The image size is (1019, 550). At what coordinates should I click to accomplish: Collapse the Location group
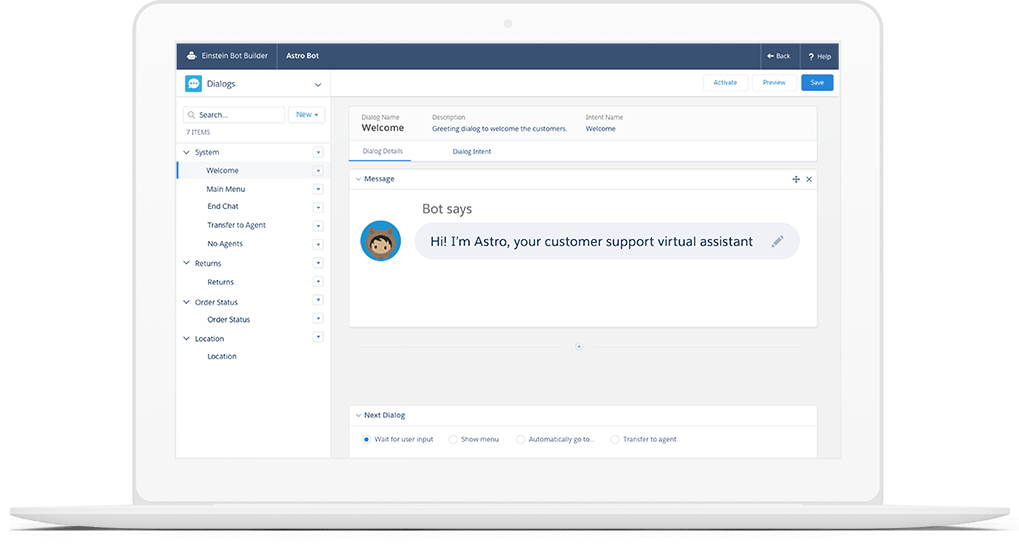pos(187,339)
